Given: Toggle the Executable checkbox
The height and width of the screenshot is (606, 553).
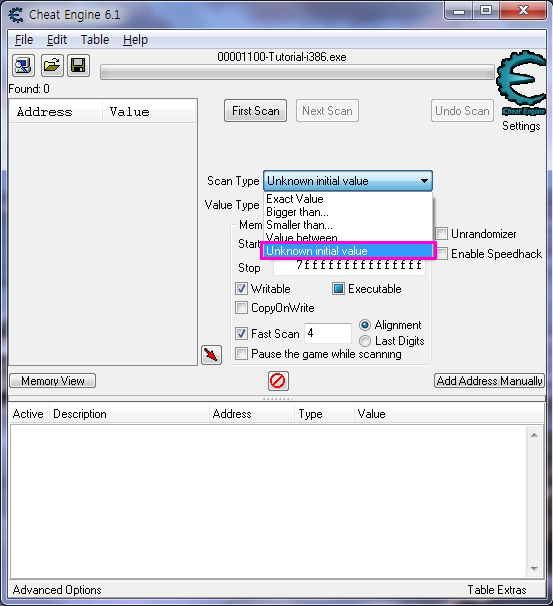Looking at the screenshot, I should [x=338, y=288].
